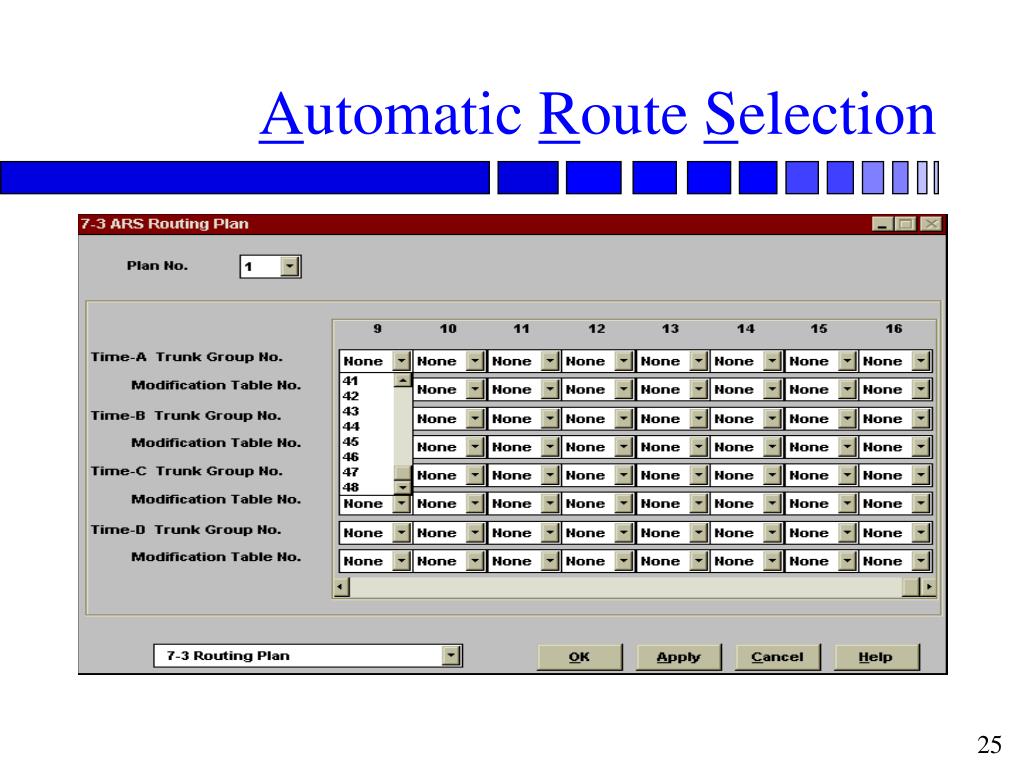
Task: Open Time-A Trunk Group dropdown in column 16
Action: click(x=921, y=361)
